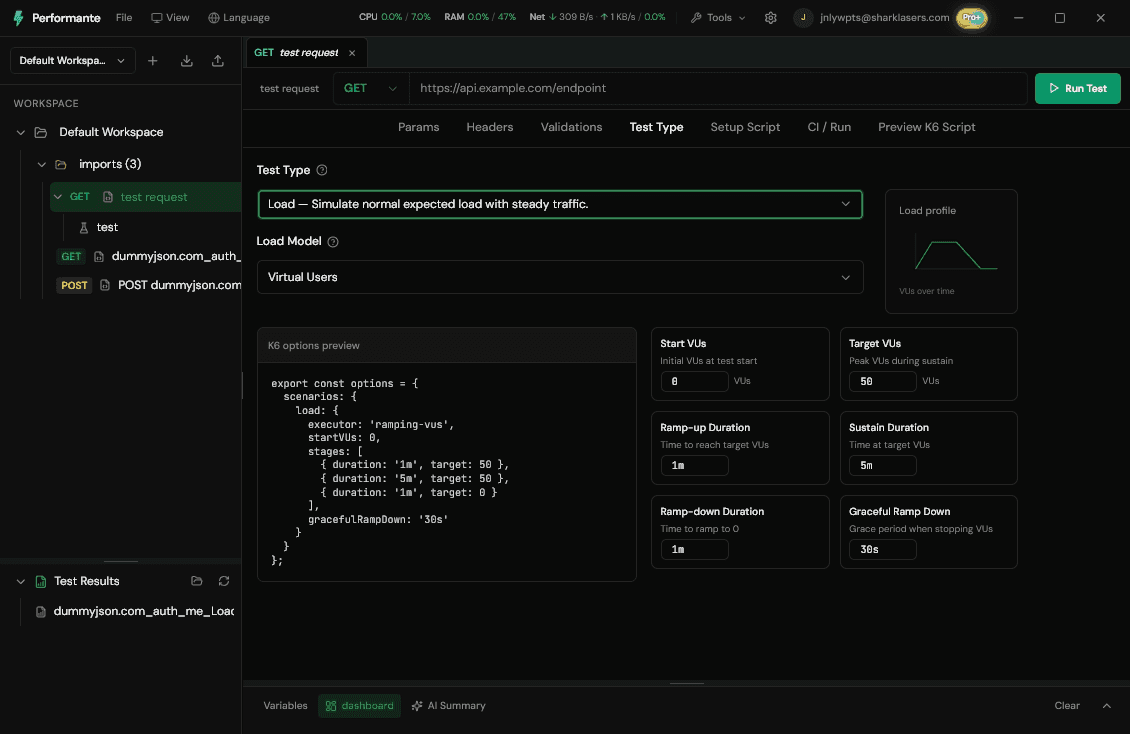This screenshot has width=1130, height=734.
Task: Open Test Type help question icon
Action: (322, 170)
